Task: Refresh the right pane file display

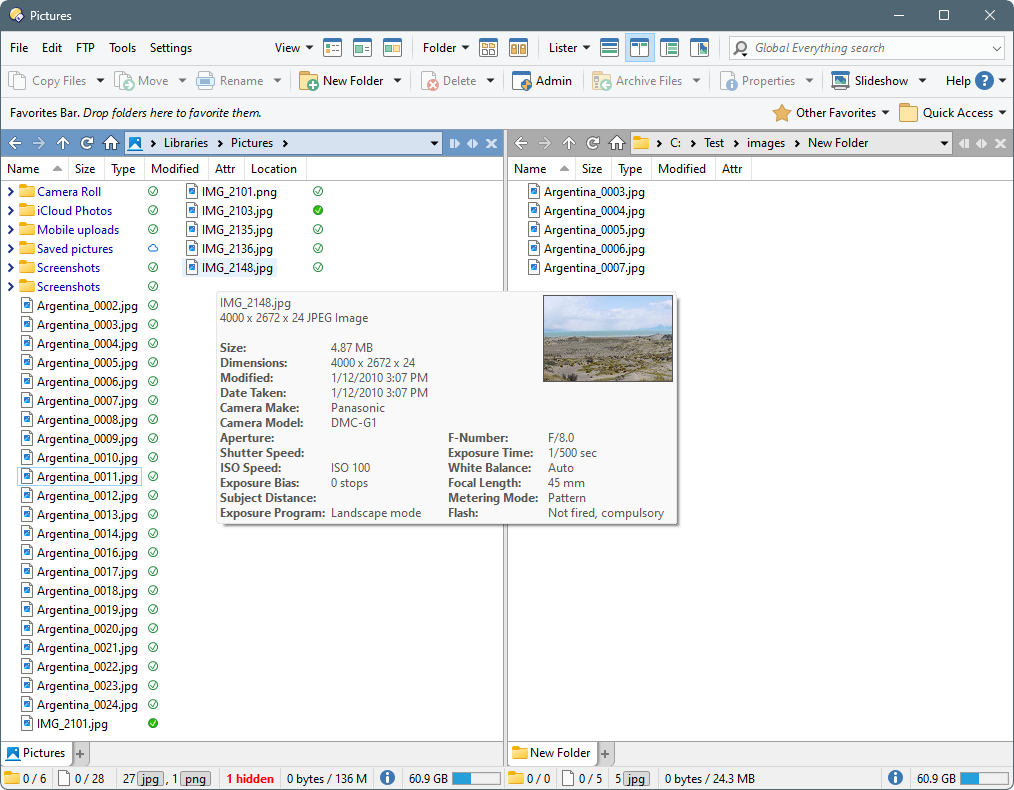Action: (593, 143)
